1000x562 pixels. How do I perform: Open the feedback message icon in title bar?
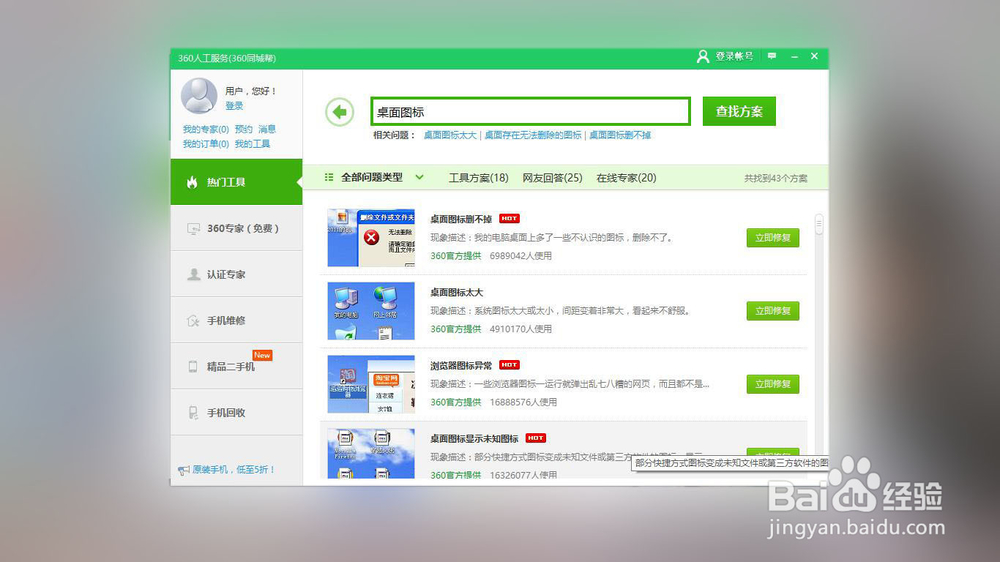click(772, 56)
